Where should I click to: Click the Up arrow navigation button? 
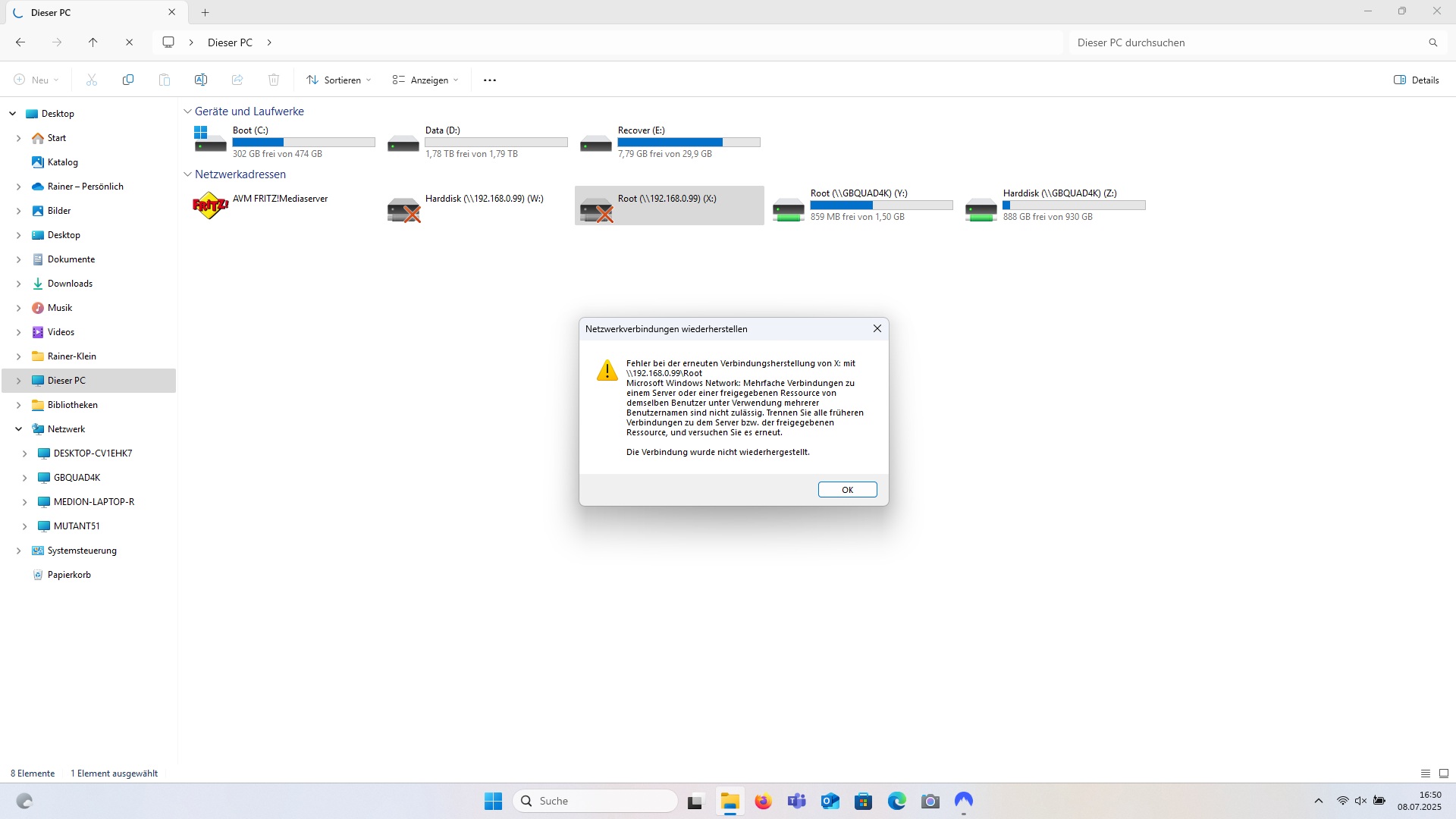tap(93, 42)
